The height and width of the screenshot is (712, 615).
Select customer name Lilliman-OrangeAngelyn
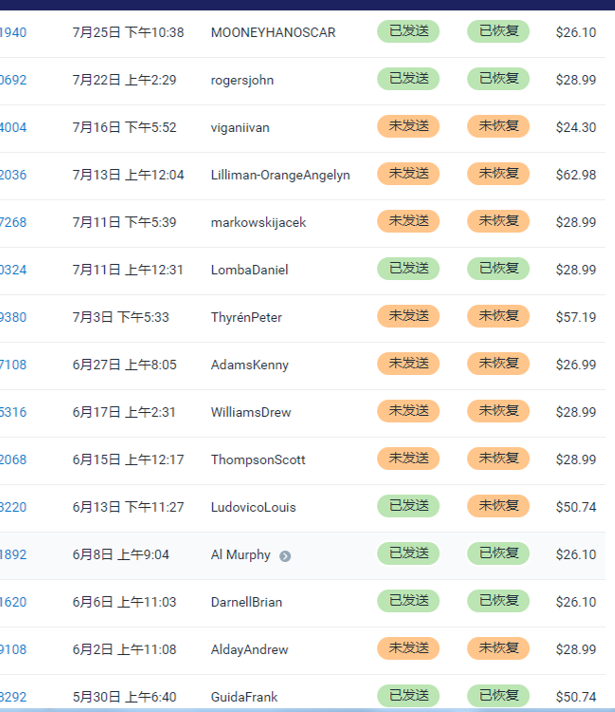coord(280,175)
